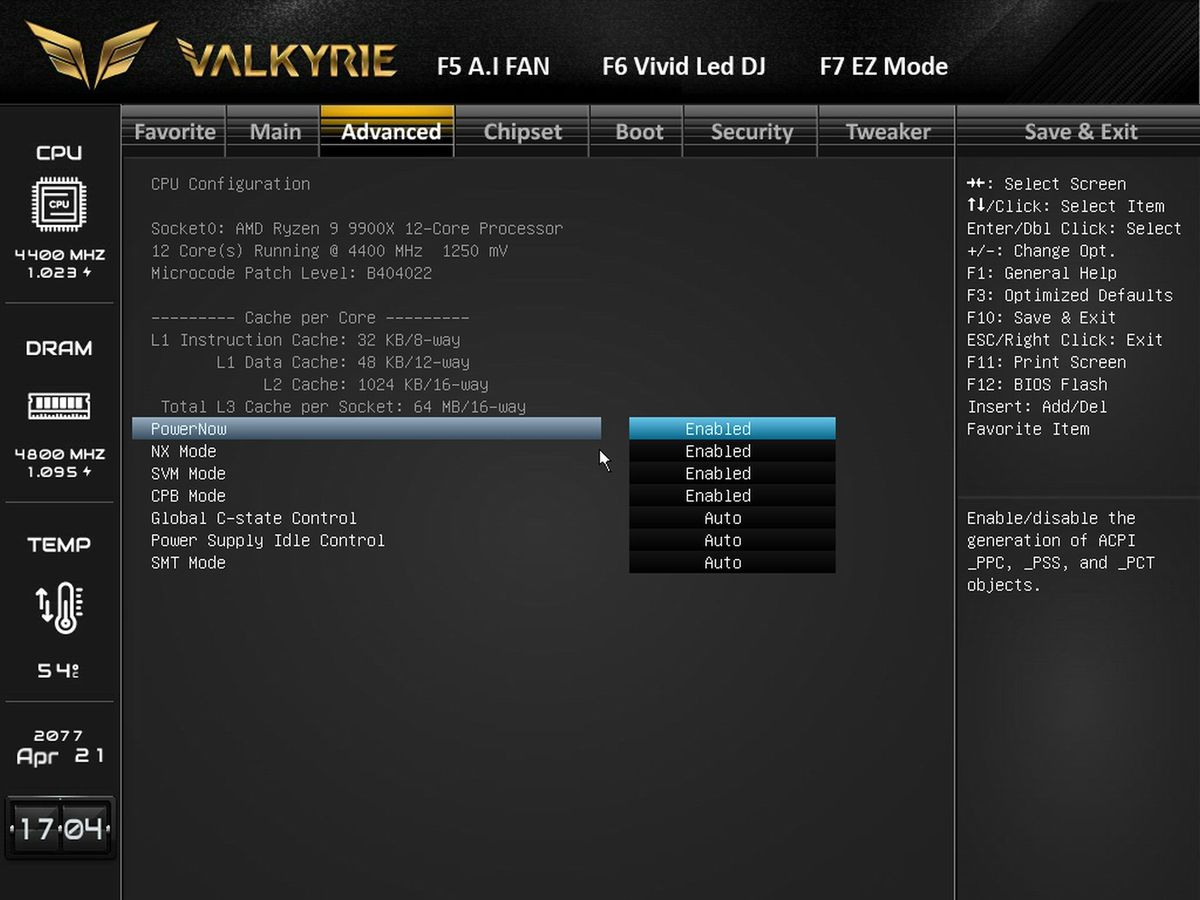Click the Microcode Patch Level line
Image resolution: width=1200 pixels, height=900 pixels.
(291, 273)
